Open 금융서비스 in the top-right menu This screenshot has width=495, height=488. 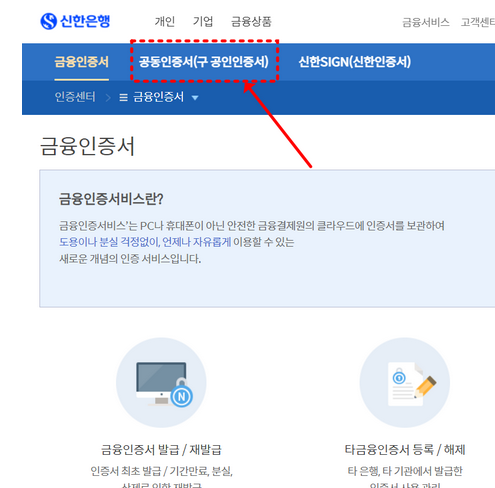(x=426, y=22)
